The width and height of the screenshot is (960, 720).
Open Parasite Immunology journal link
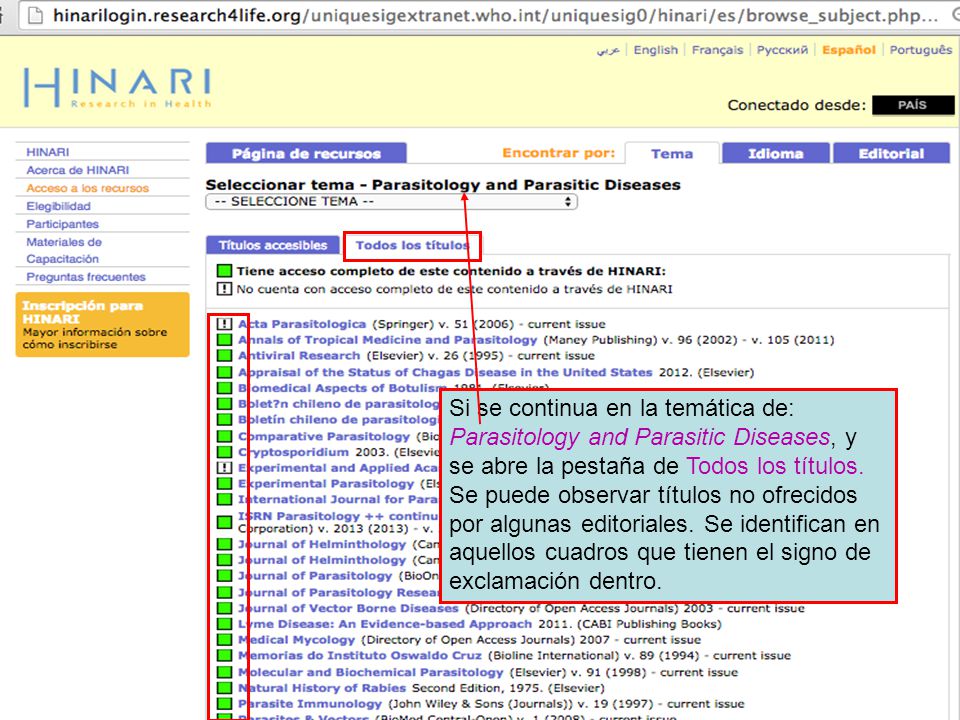[x=310, y=704]
